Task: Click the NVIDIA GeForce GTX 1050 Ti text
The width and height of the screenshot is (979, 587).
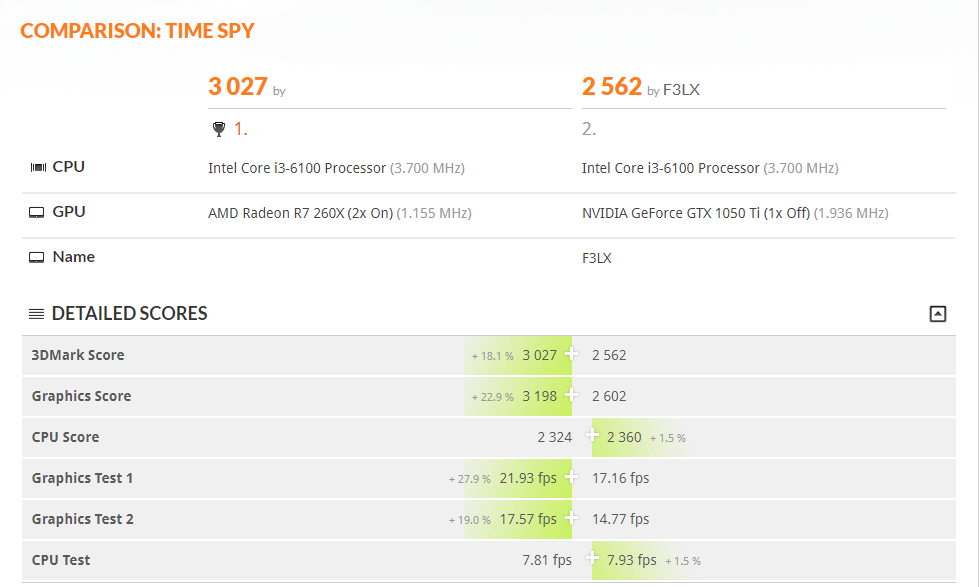Action: click(696, 213)
